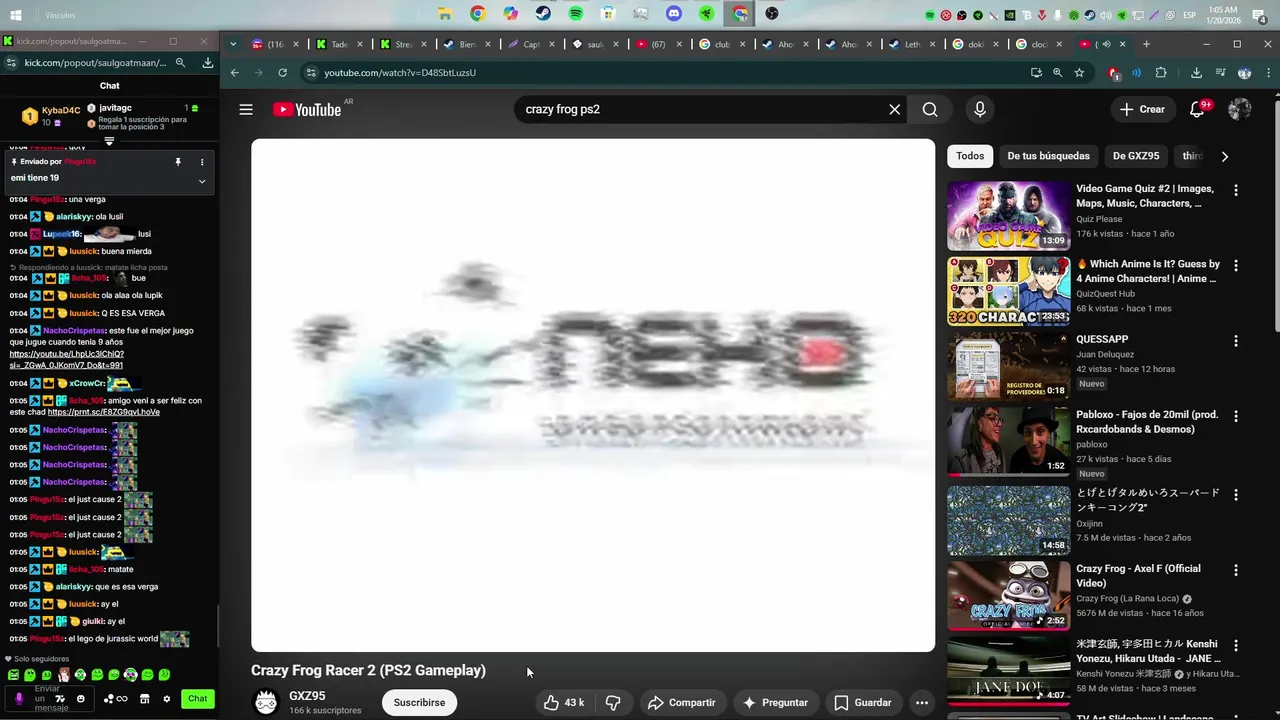Select the De tus búsquedas chip
The width and height of the screenshot is (1280, 720).
[x=1048, y=156]
